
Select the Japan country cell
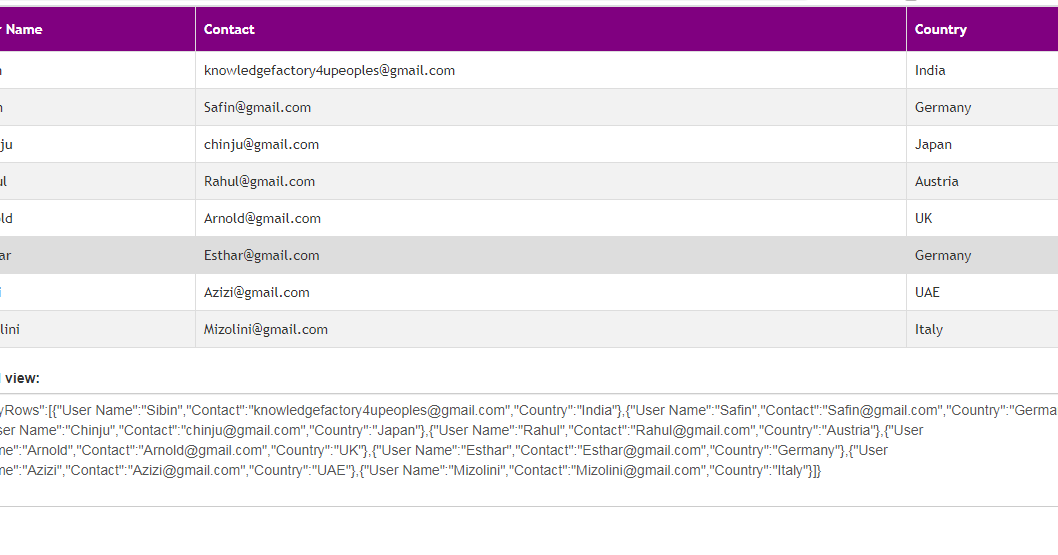[x=933, y=144]
